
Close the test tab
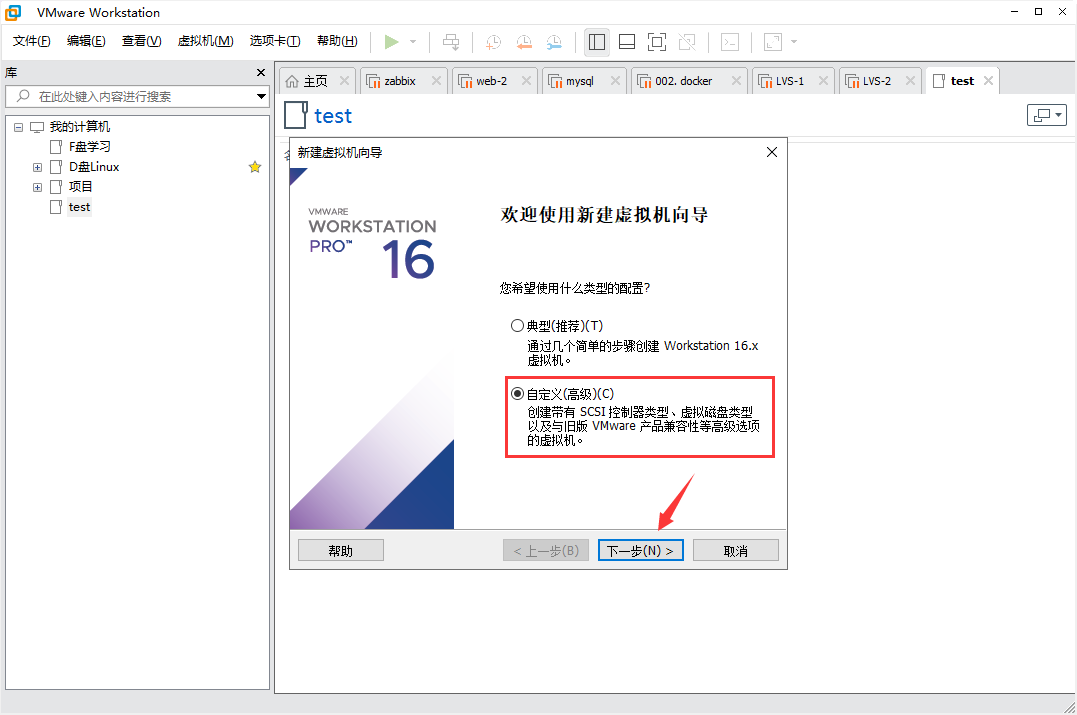pos(988,81)
